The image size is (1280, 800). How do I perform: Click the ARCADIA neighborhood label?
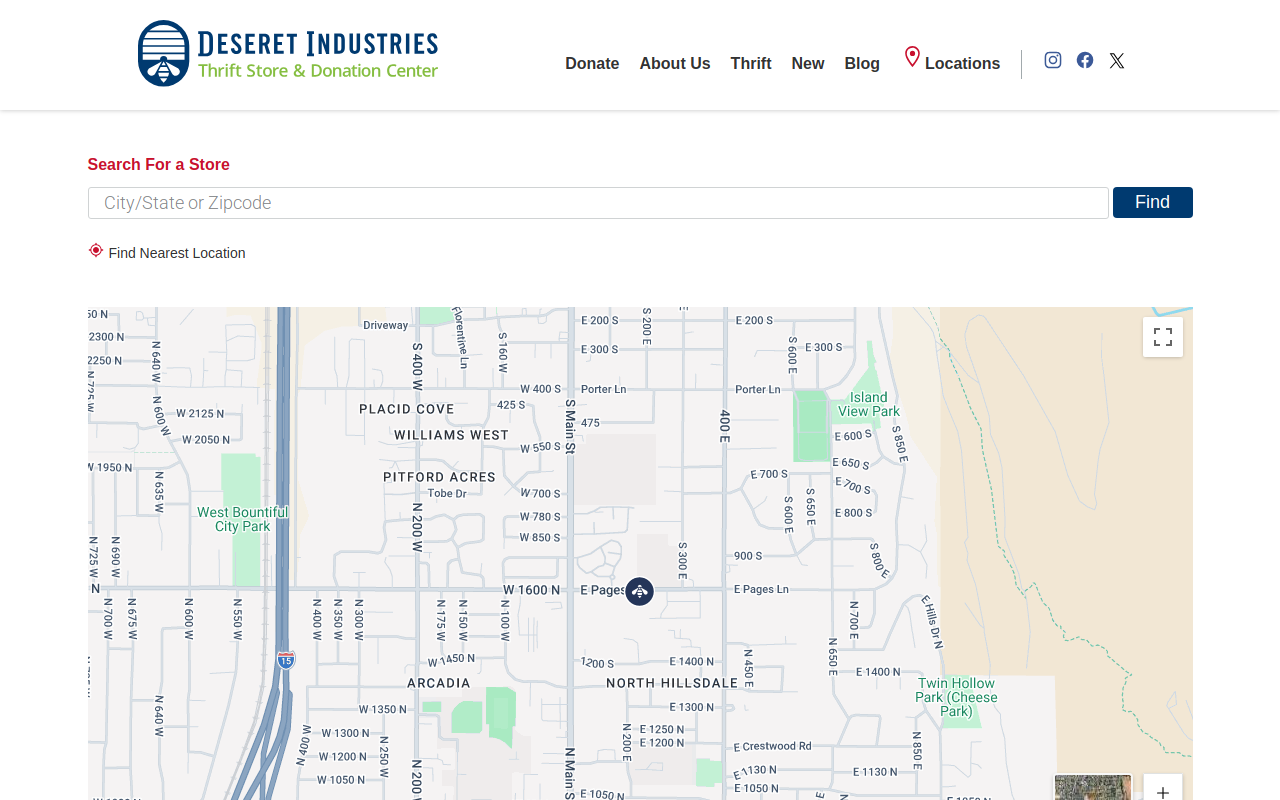point(439,683)
